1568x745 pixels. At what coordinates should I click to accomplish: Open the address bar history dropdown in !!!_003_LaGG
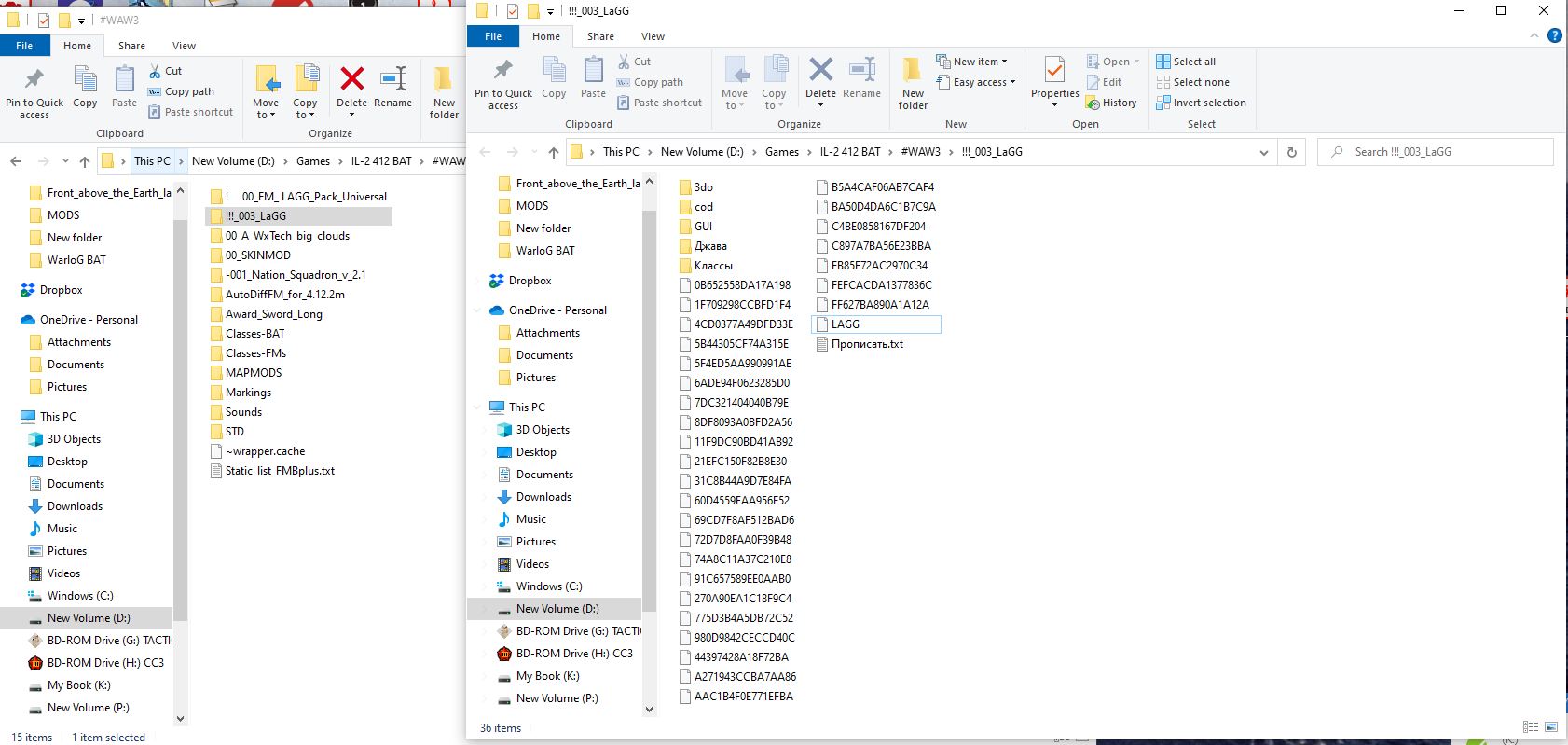tap(1264, 152)
